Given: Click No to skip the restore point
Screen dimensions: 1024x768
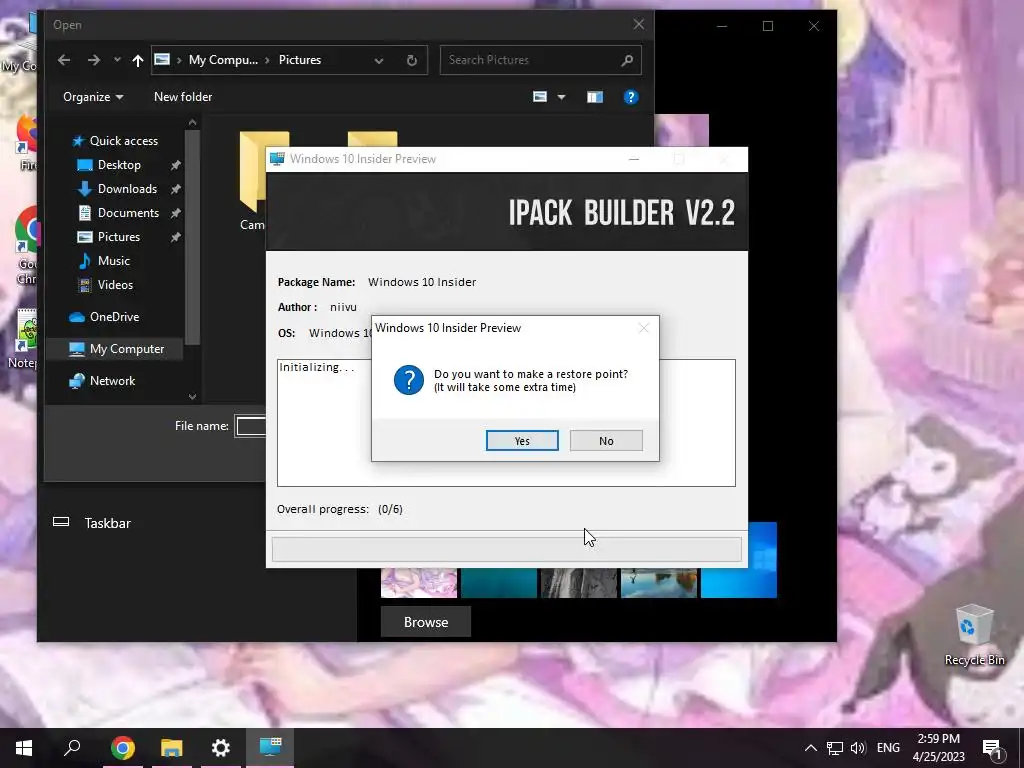Looking at the screenshot, I should pyautogui.click(x=606, y=441).
